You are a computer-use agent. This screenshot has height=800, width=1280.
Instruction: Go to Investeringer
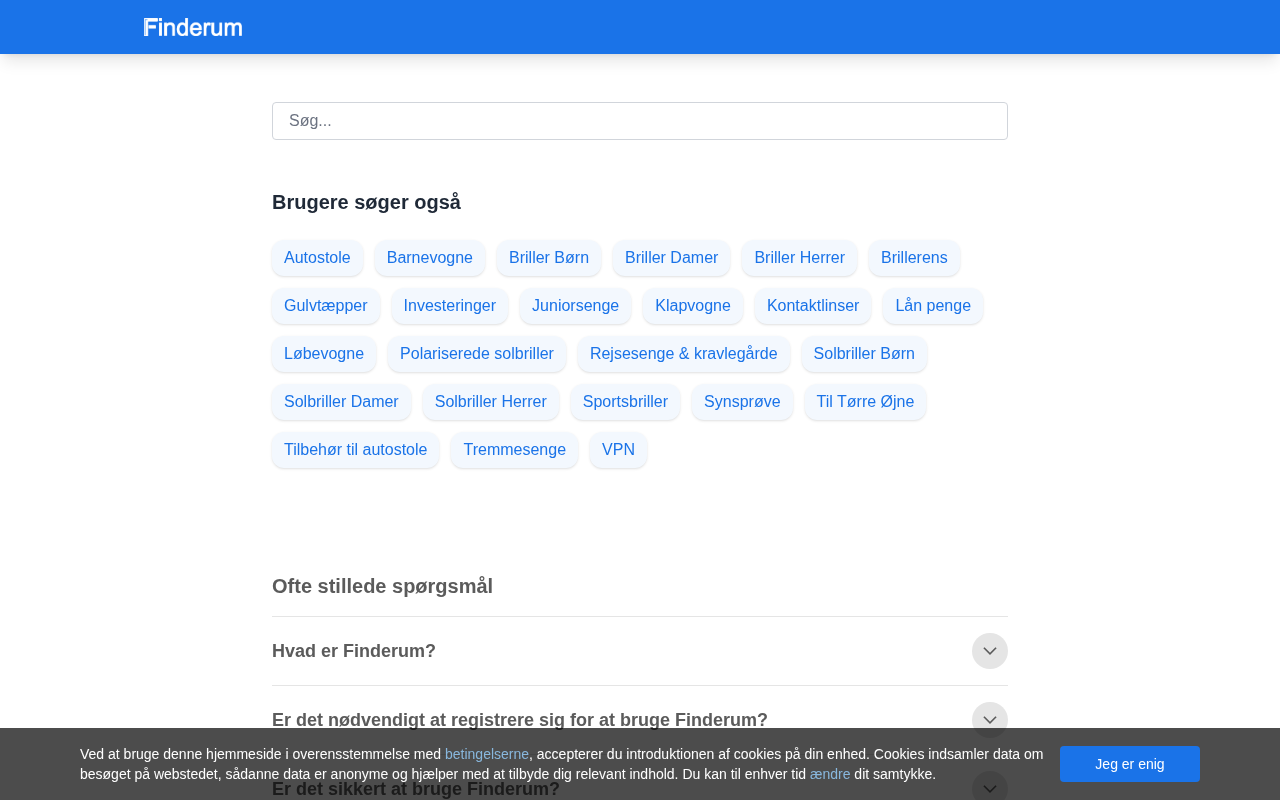point(450,306)
